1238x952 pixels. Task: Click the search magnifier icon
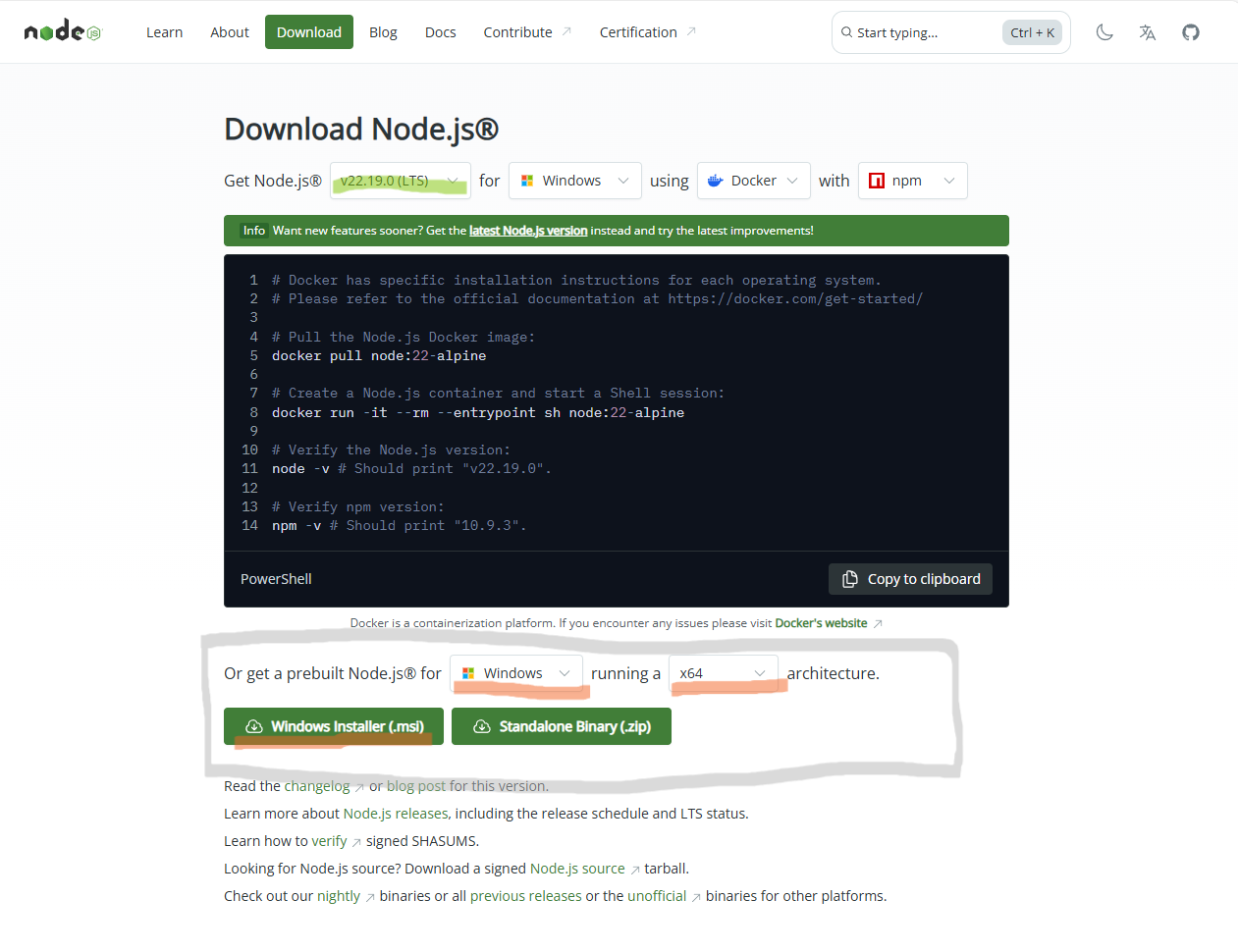(x=846, y=32)
